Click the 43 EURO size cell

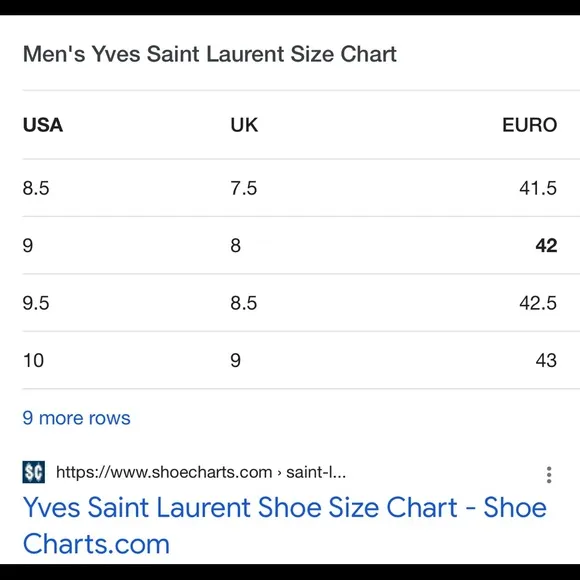coord(546,360)
